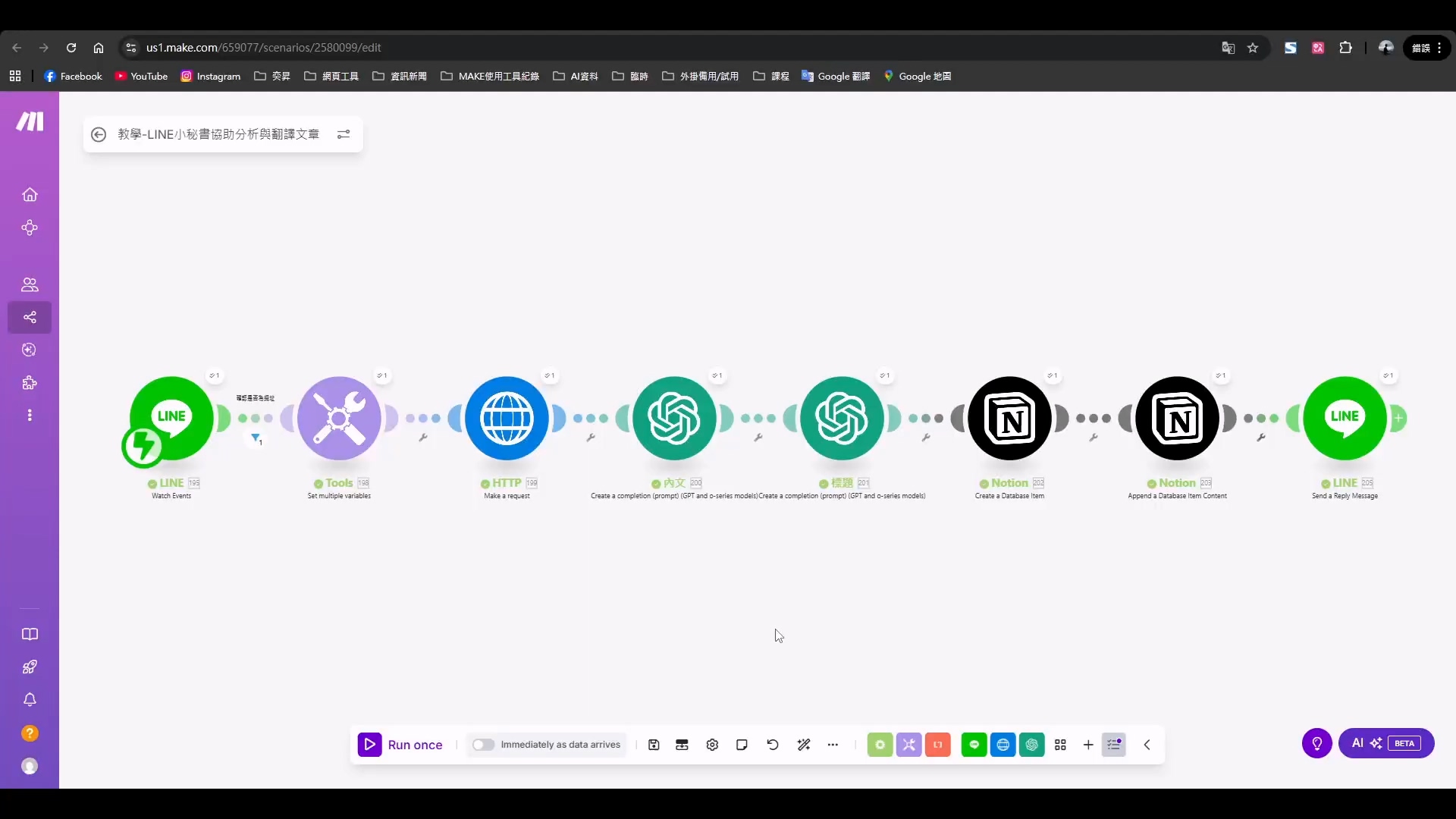Viewport: 1456px width, 819px height.
Task: Click the scenario name 教學-LINE小秘書協助分析與翻譯文章
Action: pos(218,134)
